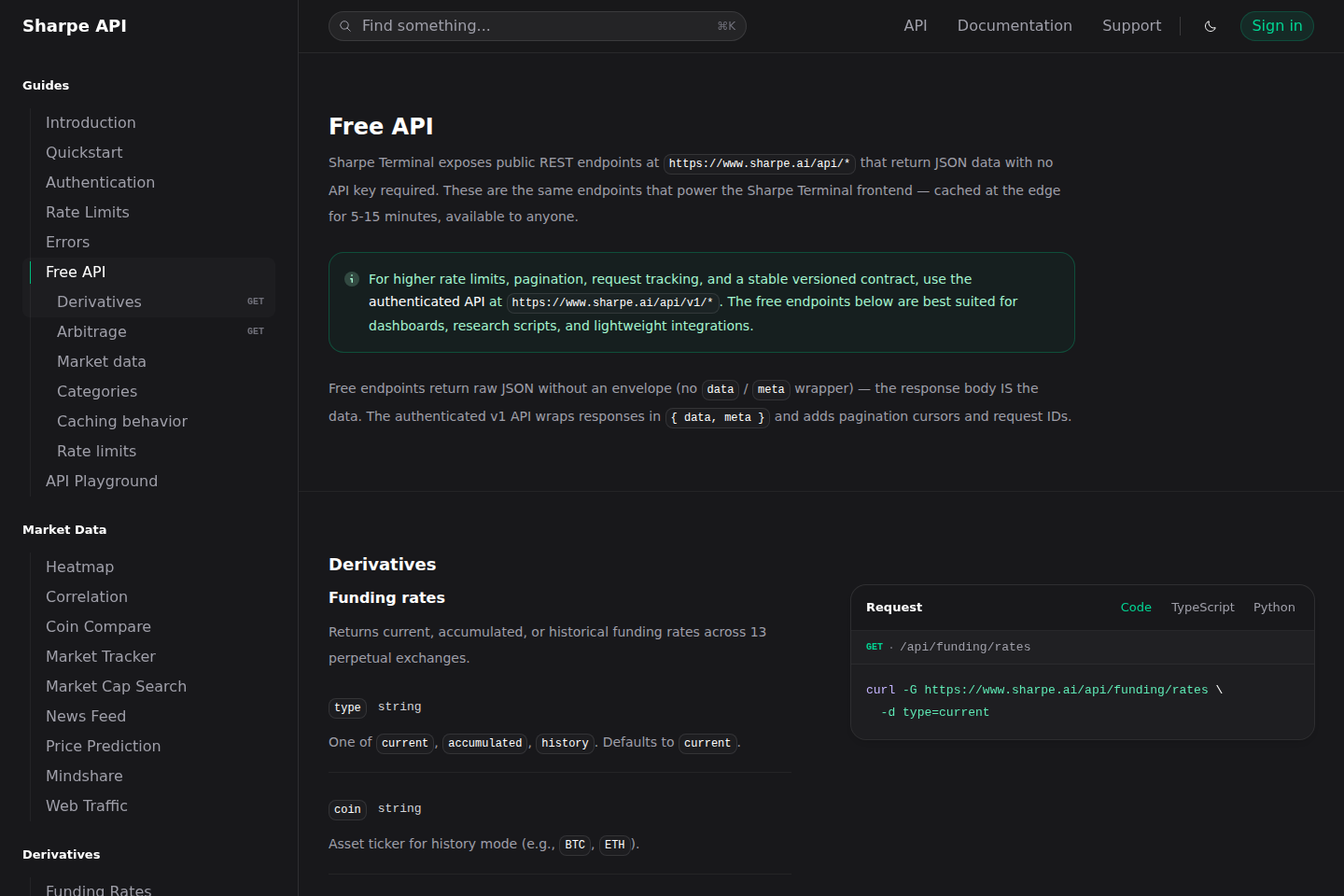The height and width of the screenshot is (896, 1344).
Task: Select Free API in the sidebar
Action: [x=76, y=272]
